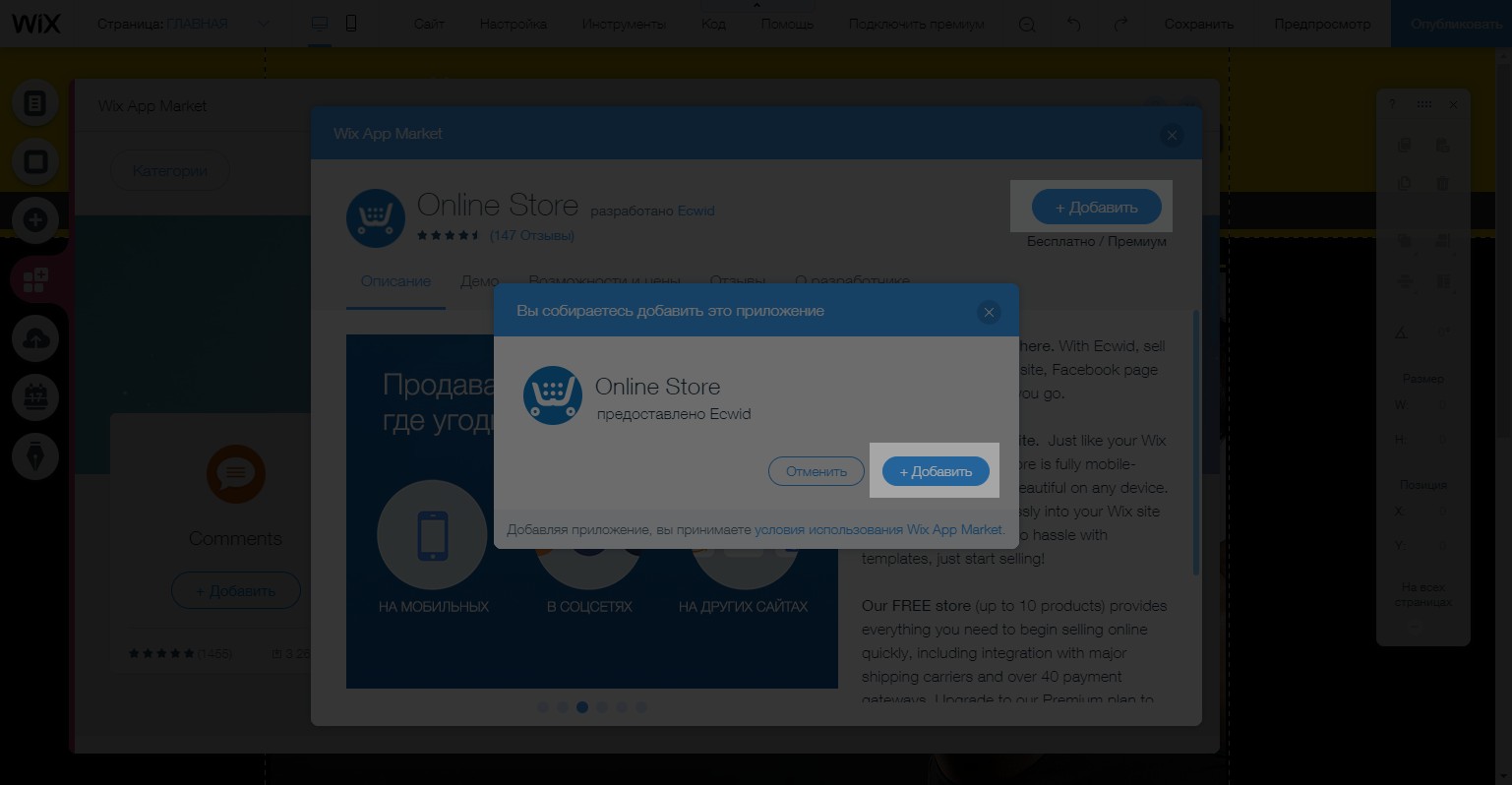
Task: Click + Добавить in the app details header
Action: (x=1096, y=207)
